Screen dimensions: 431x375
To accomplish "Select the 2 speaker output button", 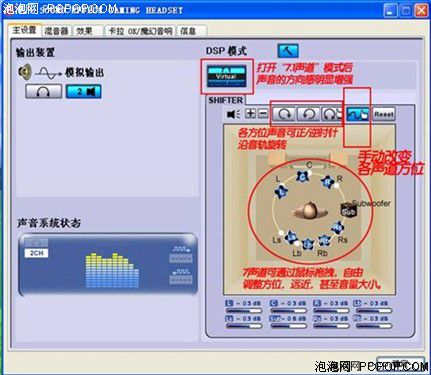I will coord(84,91).
